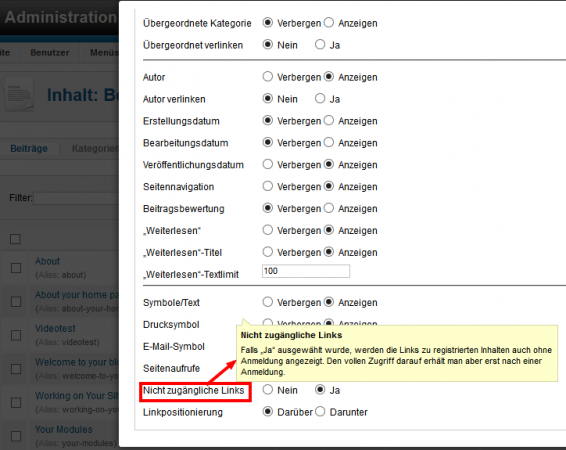Image resolution: width=566 pixels, height=450 pixels.
Task: Open the Videotest article link
Action: pyautogui.click(x=55, y=328)
